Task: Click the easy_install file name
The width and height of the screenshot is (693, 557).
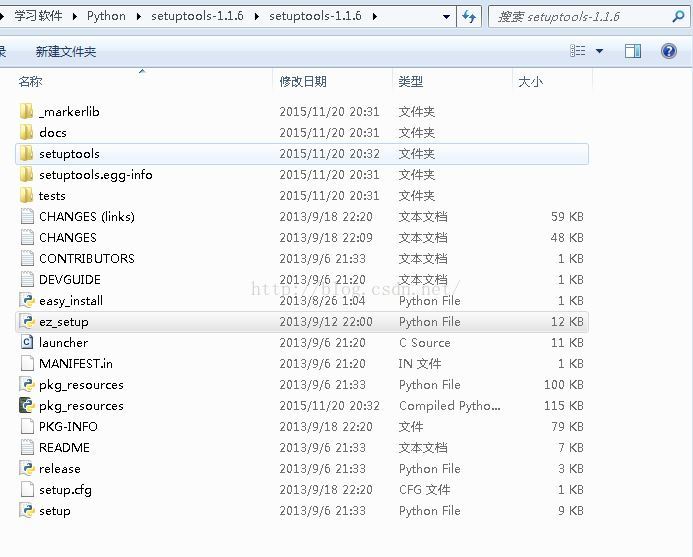Action: click(71, 301)
